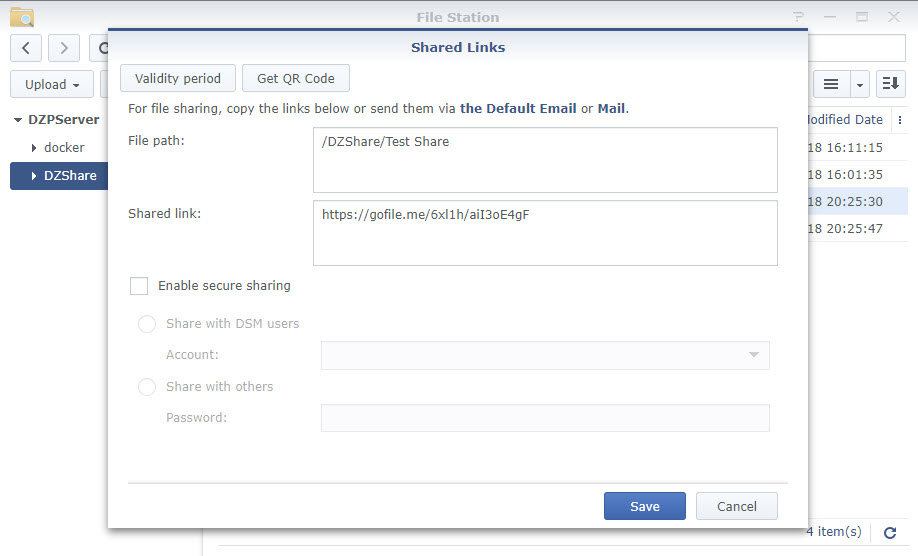This screenshot has height=556, width=918.
Task: Click the Get QR Code button
Action: 296,78
